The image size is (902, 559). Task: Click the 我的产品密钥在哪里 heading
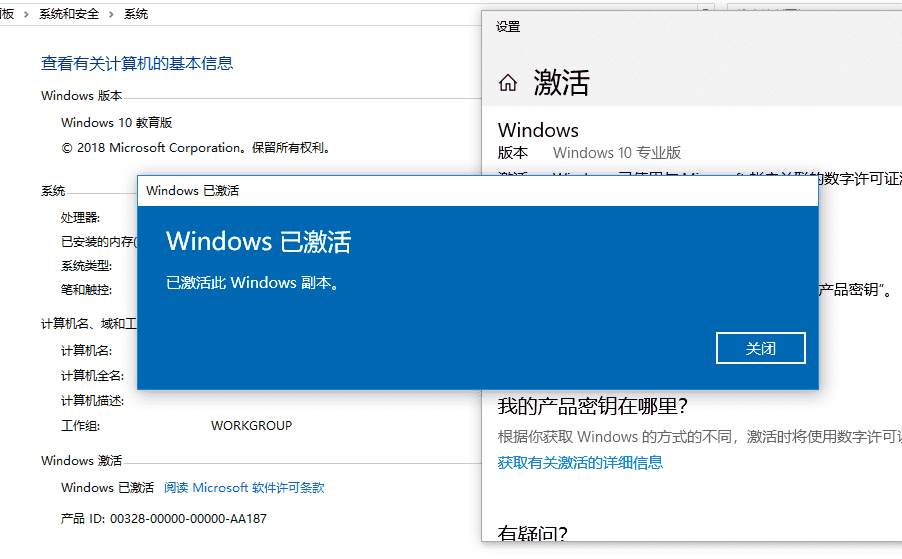click(x=593, y=406)
